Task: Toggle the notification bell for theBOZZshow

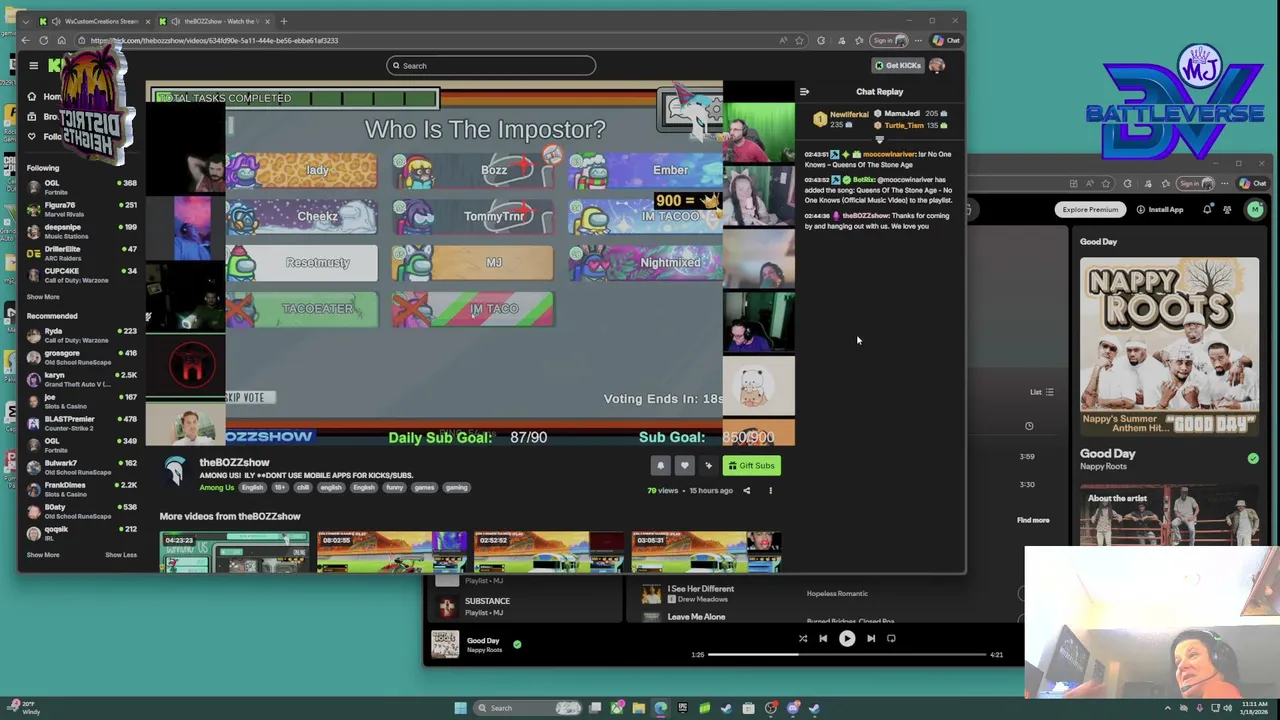Action: coord(660,465)
